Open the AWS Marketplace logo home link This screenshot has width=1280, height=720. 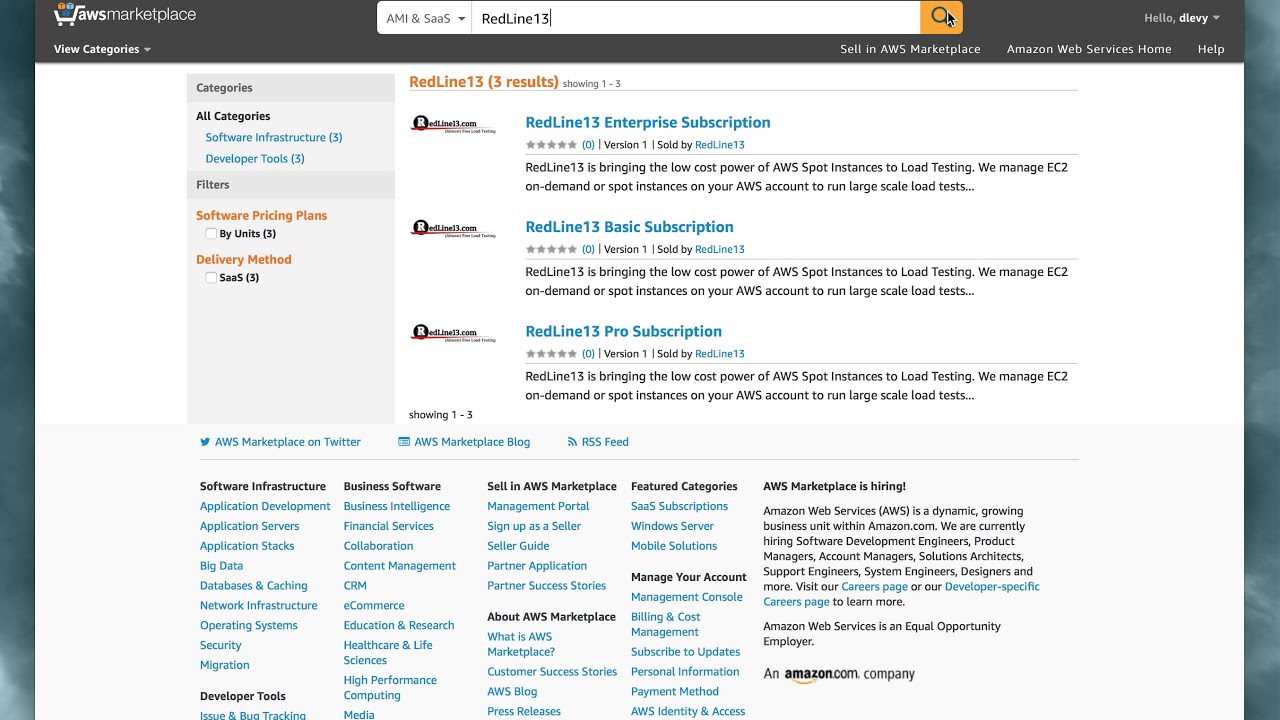125,15
